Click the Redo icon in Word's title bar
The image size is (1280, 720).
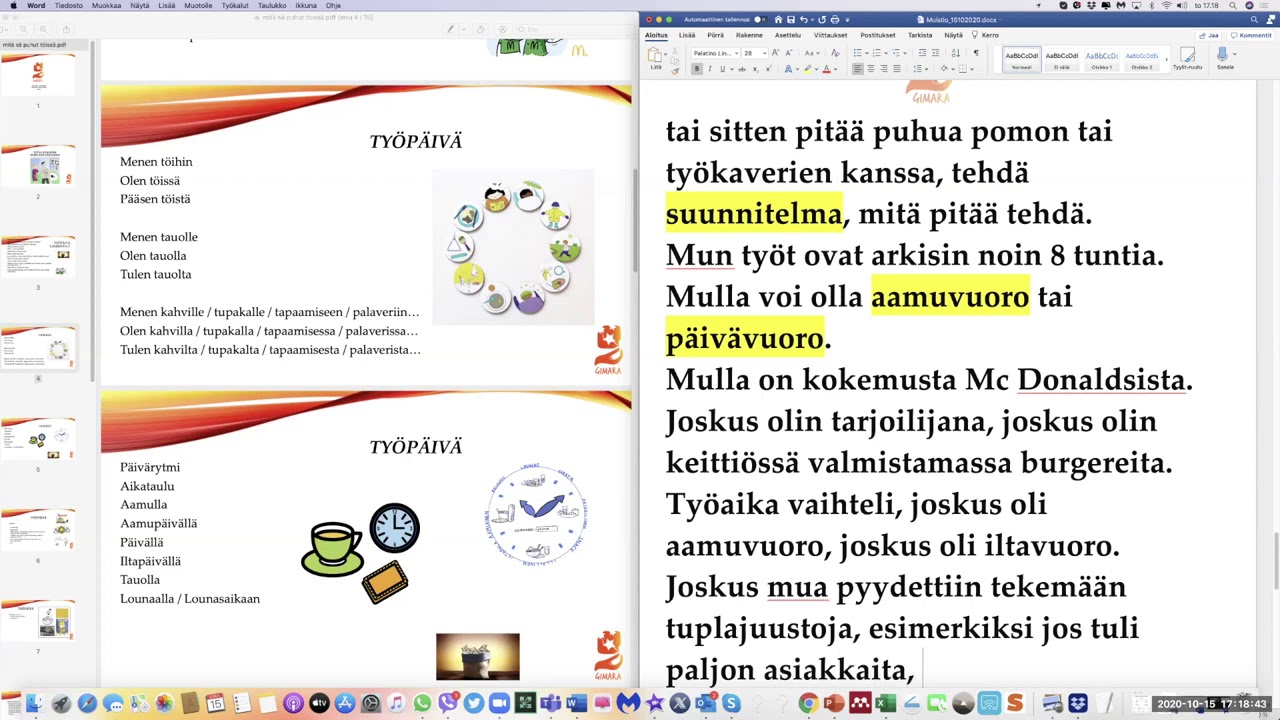click(x=822, y=19)
